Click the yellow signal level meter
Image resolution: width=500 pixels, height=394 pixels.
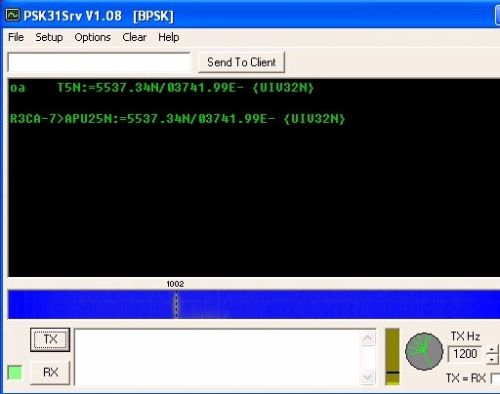pos(392,357)
